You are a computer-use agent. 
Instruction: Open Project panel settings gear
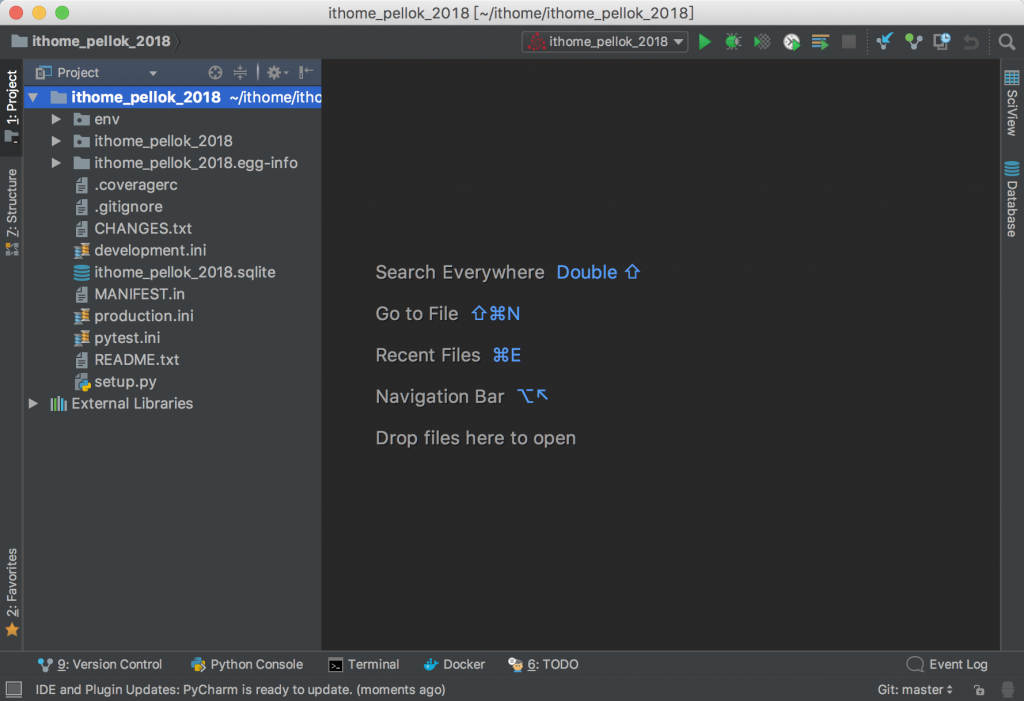point(277,73)
